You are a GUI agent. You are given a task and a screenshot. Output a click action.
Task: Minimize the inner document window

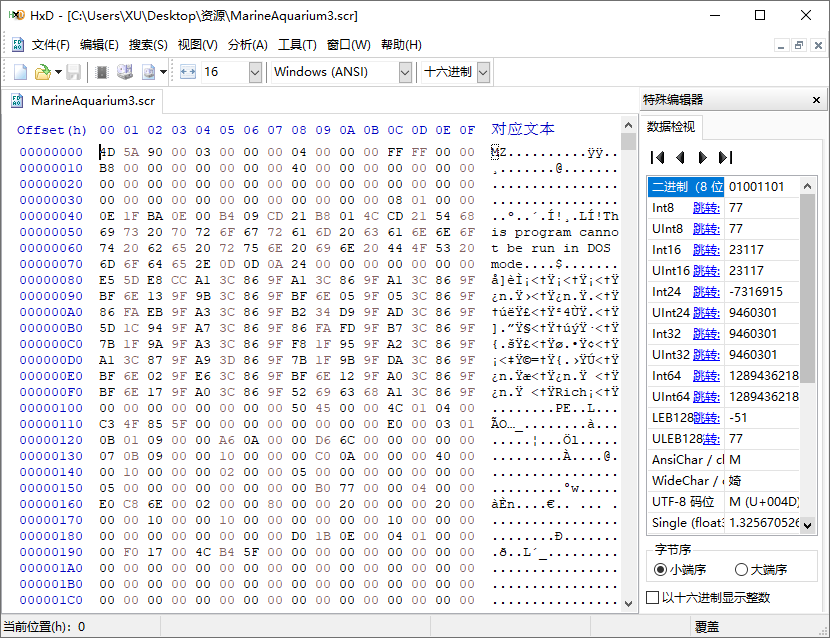[781, 46]
